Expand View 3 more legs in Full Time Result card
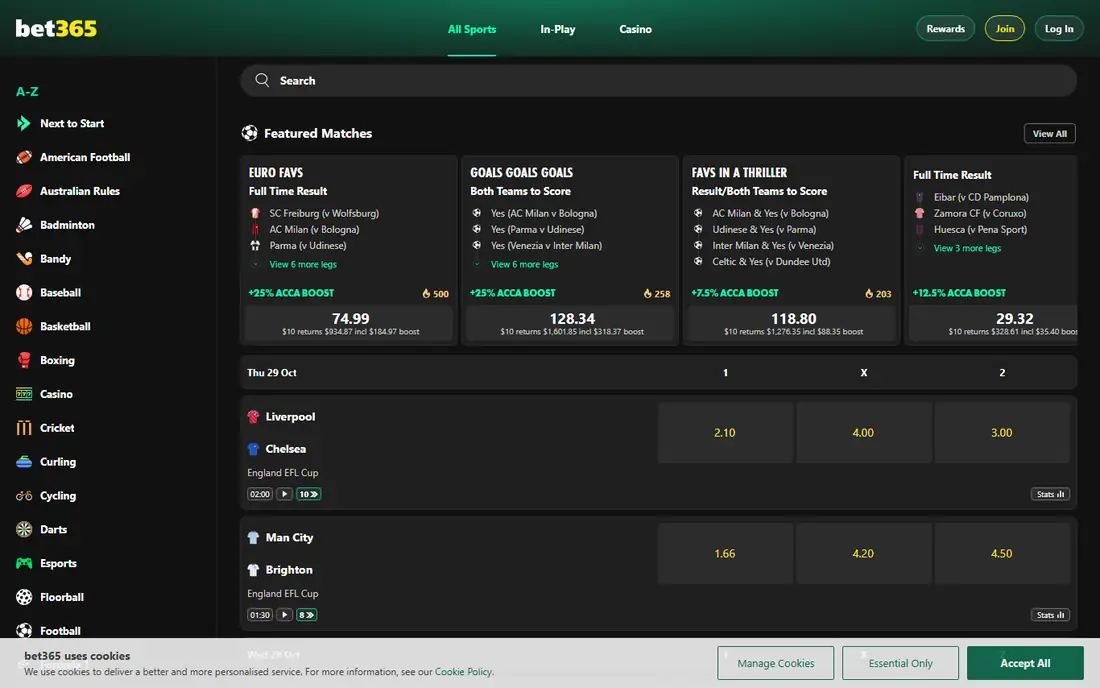The image size is (1100, 688). click(967, 248)
